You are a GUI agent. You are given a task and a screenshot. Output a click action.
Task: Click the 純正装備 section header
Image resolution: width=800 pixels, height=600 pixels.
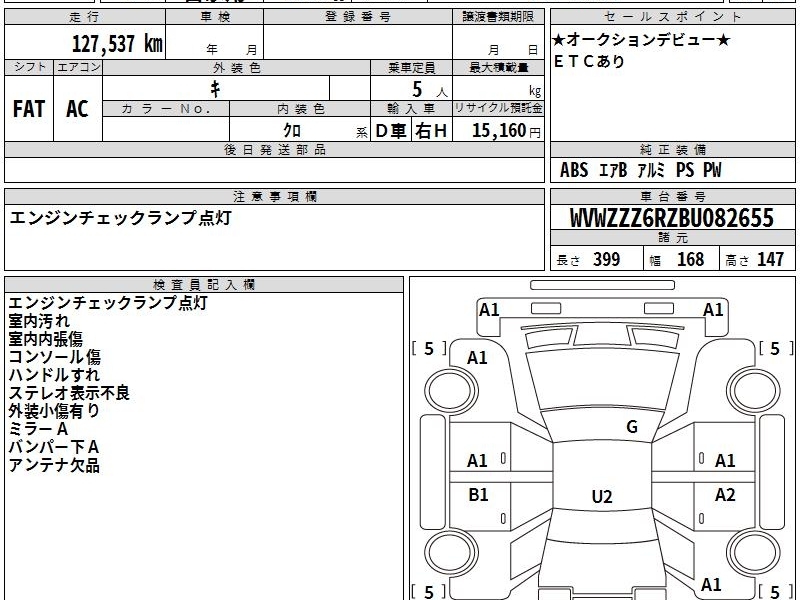point(672,149)
